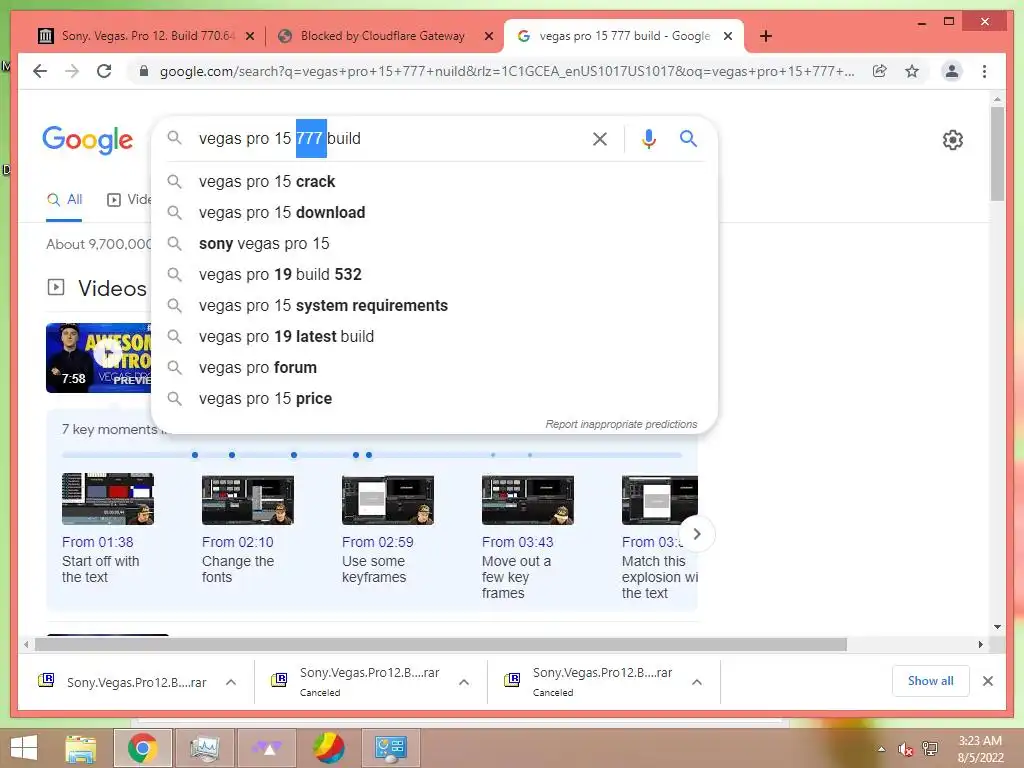This screenshot has height=768, width=1024.
Task: Click the horizontal page scrollbar thumb
Action: pos(441,645)
